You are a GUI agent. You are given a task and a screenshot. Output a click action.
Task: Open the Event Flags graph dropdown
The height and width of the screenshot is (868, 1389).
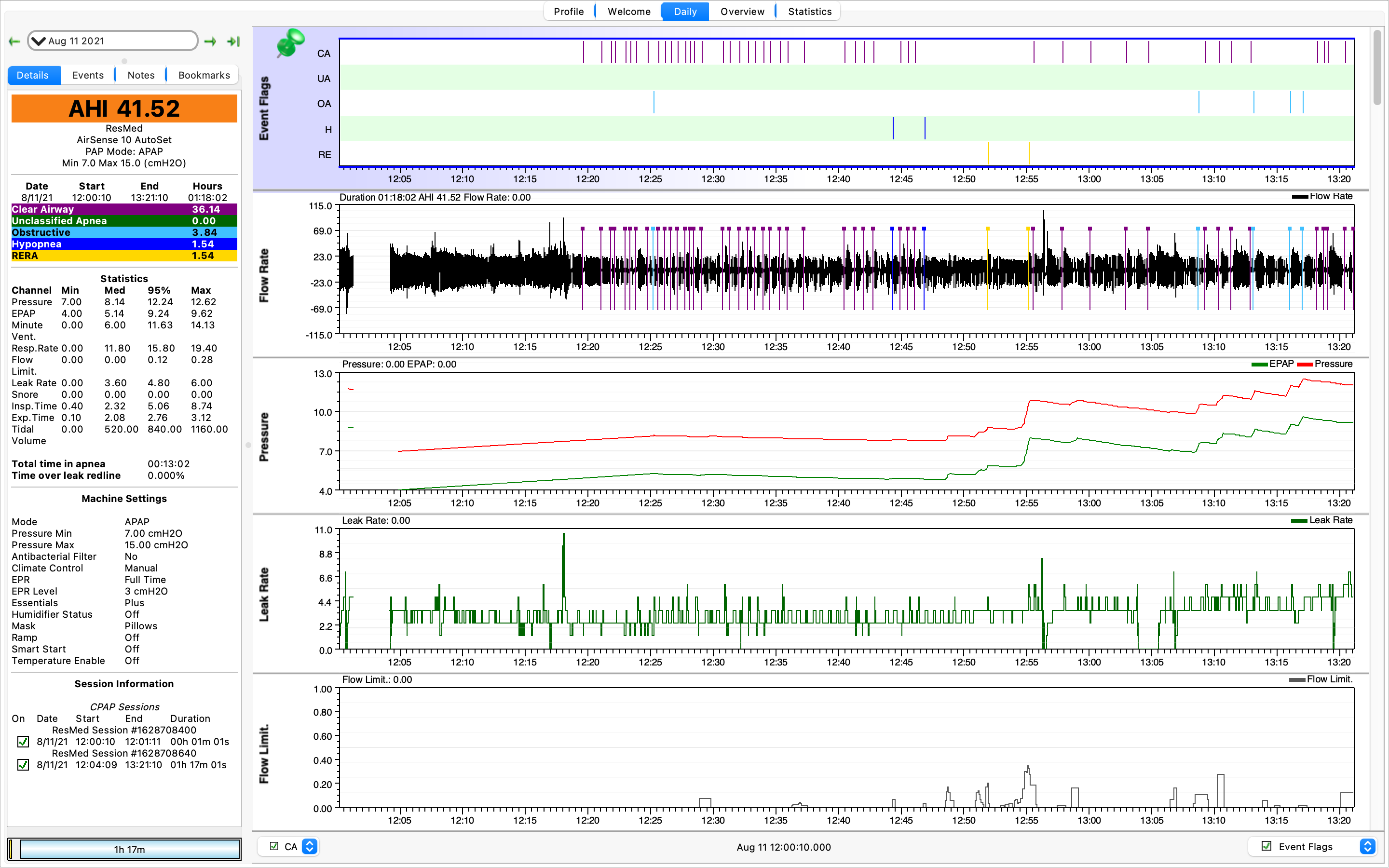[x=1367, y=846]
